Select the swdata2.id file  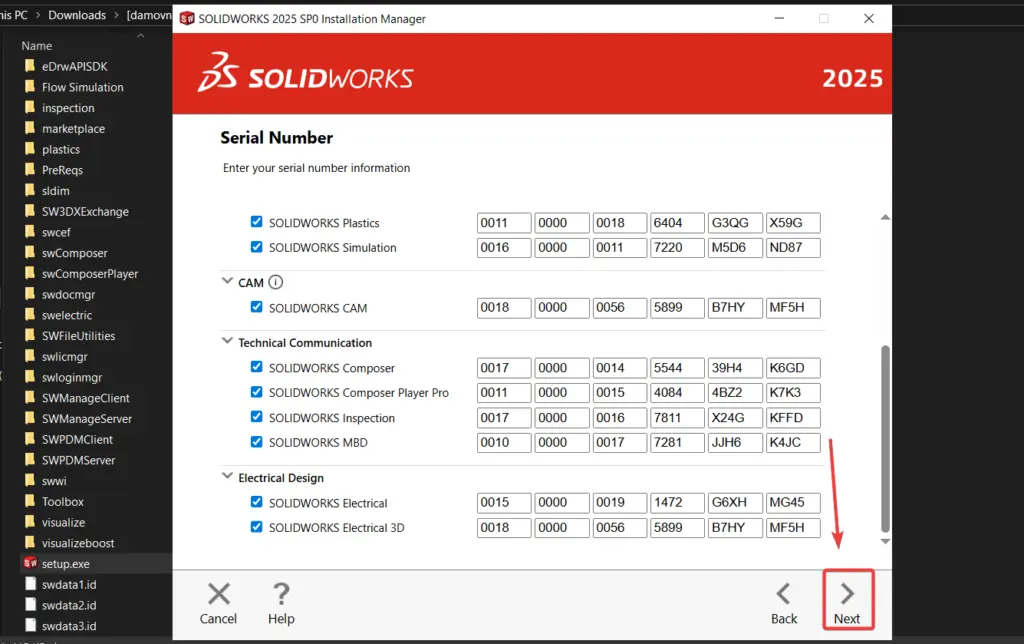(x=69, y=605)
